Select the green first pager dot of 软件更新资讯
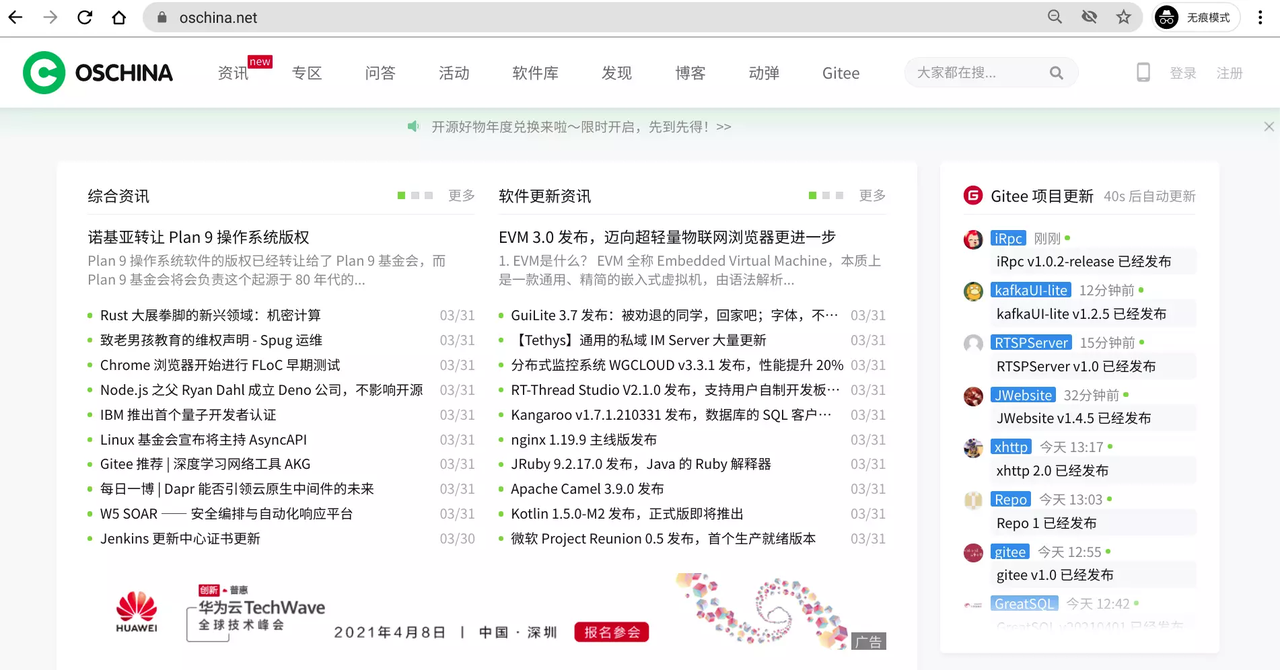 812,195
